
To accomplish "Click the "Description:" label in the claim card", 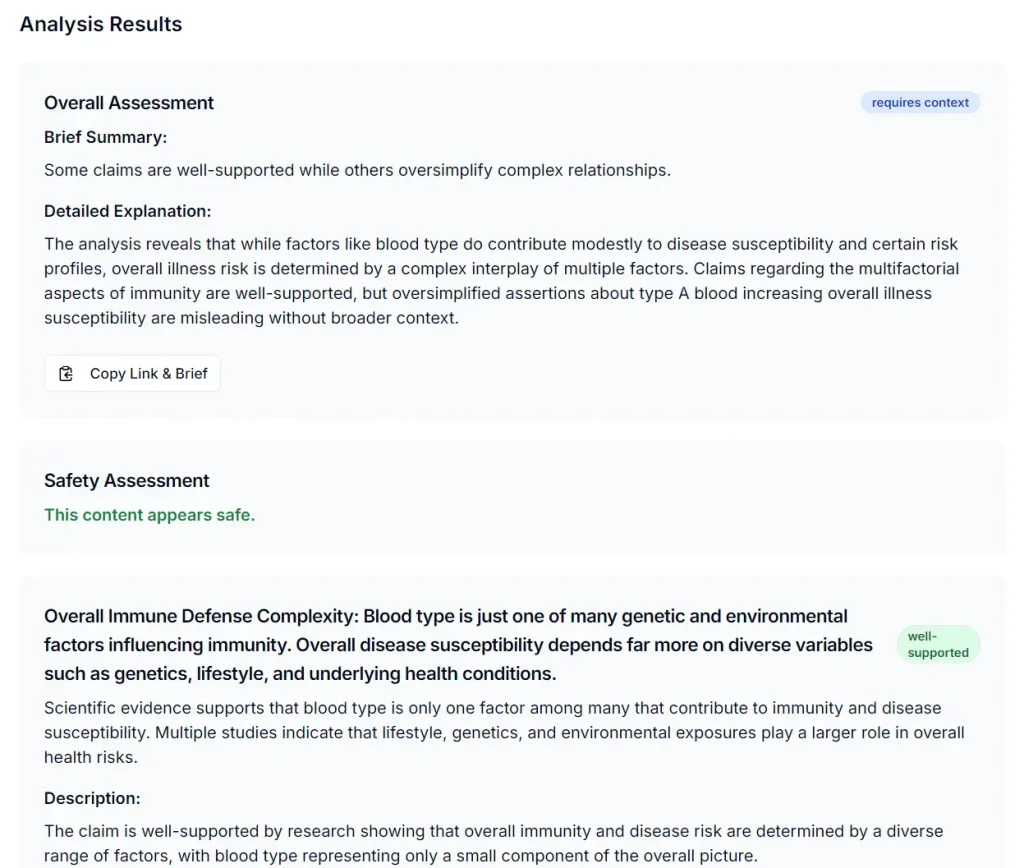I will click(x=92, y=798).
